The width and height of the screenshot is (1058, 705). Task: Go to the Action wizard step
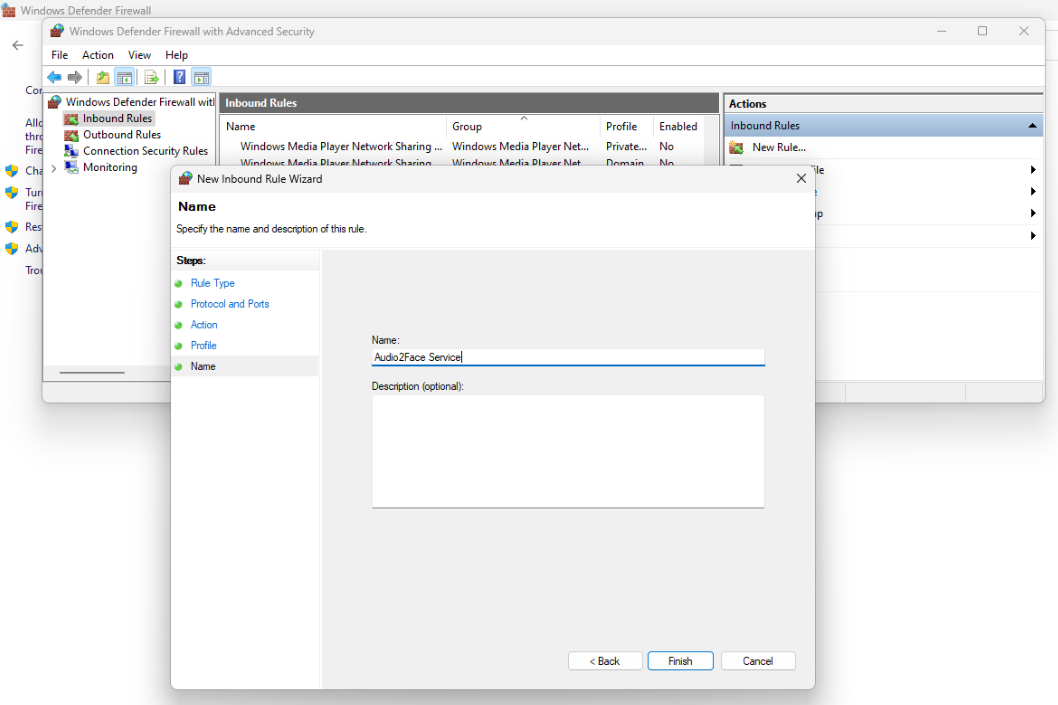204,325
